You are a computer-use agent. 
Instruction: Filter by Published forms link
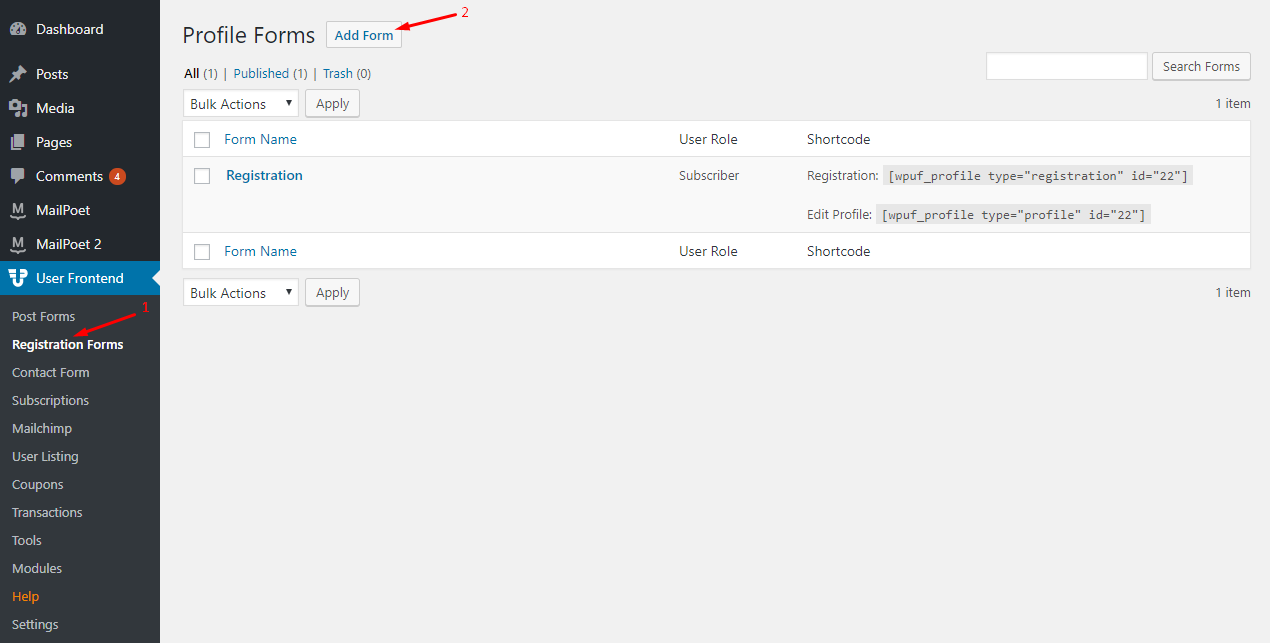[x=261, y=73]
